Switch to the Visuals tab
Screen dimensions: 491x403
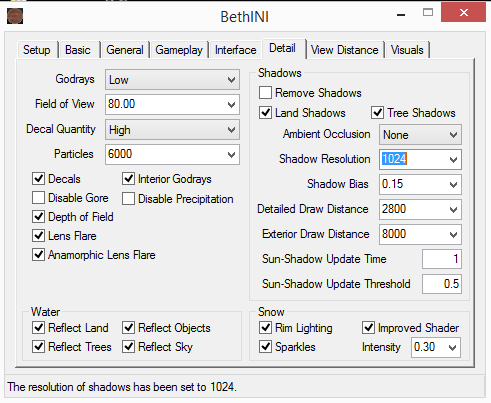(407, 50)
